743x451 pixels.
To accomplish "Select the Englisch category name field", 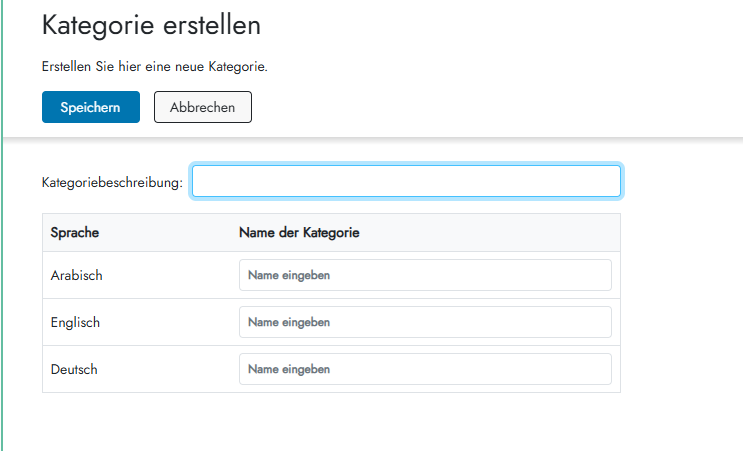I will [425, 322].
